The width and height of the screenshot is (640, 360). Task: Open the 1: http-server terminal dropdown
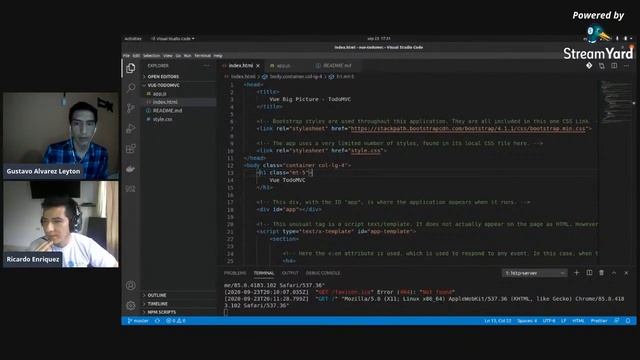(x=535, y=273)
